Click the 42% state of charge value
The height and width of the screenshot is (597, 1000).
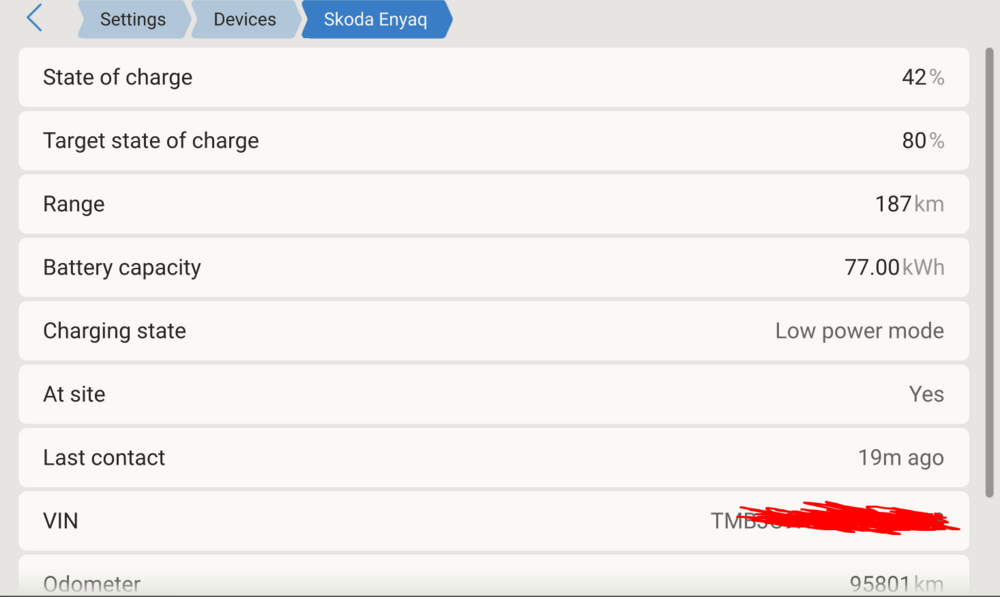pyautogui.click(x=923, y=77)
